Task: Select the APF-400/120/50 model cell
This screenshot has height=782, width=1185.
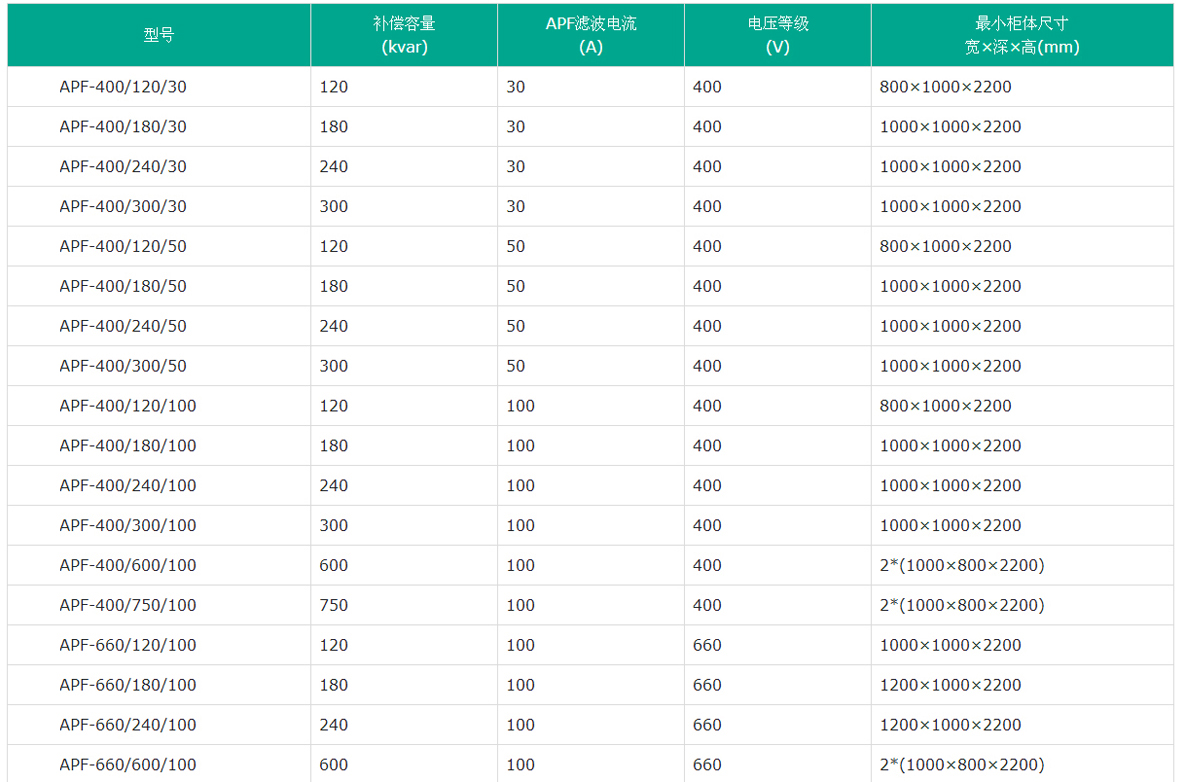Action: [123, 247]
